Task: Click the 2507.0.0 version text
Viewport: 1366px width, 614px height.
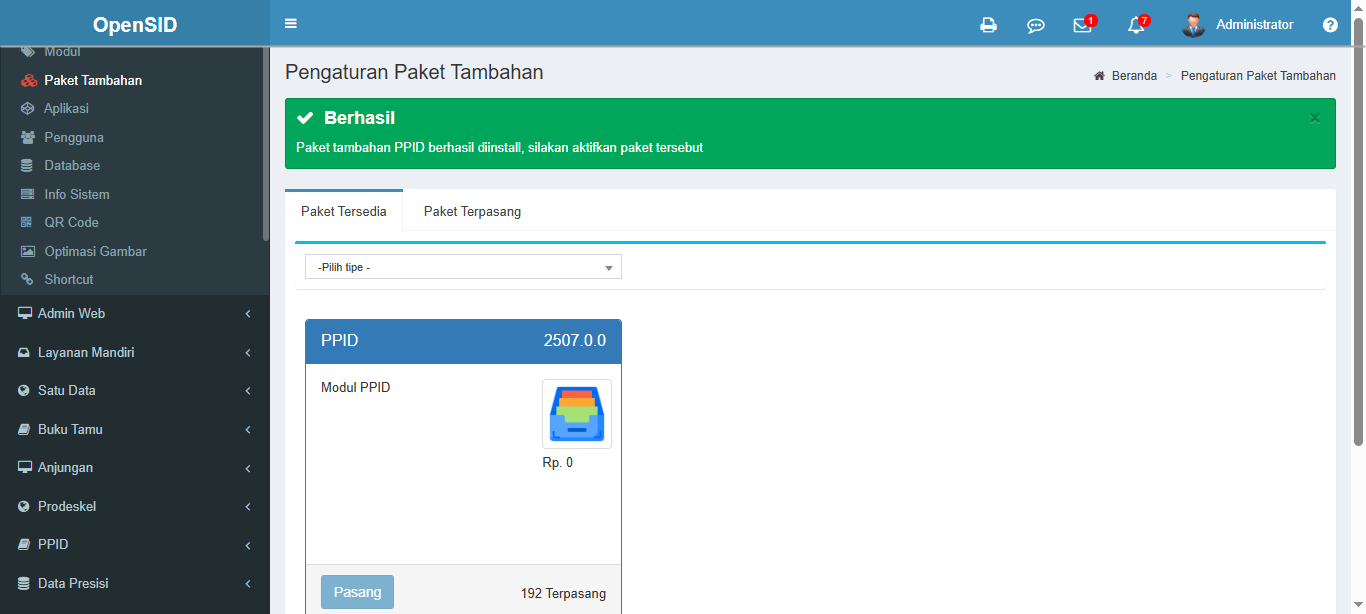Action: pyautogui.click(x=575, y=341)
